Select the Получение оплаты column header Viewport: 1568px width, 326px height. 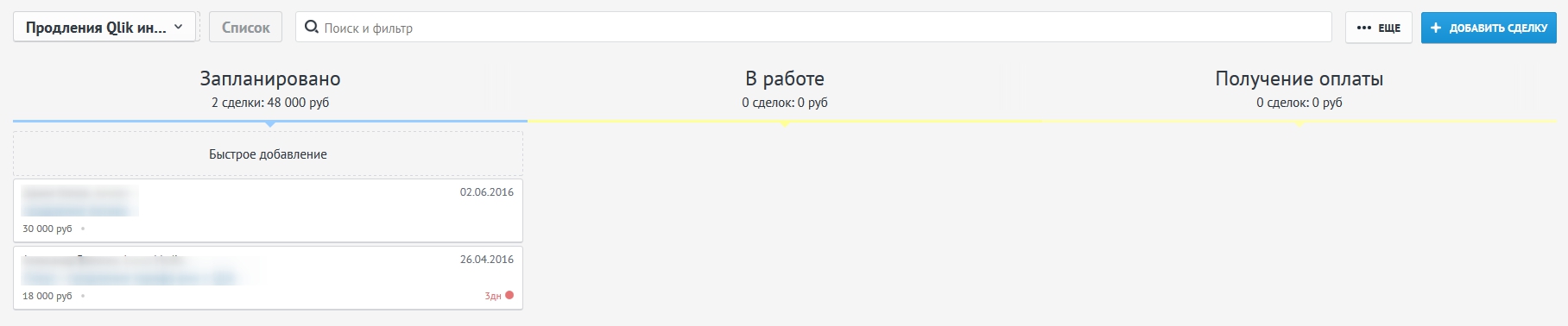(x=1299, y=78)
